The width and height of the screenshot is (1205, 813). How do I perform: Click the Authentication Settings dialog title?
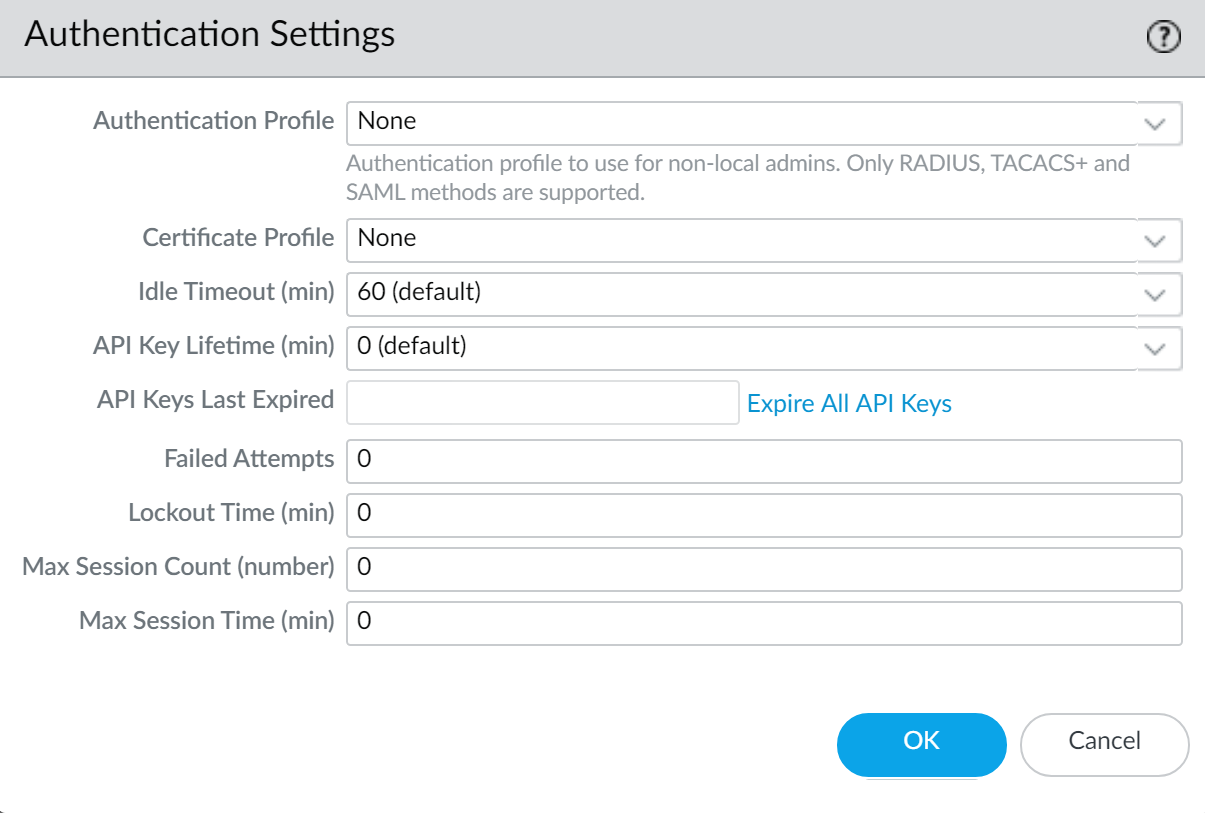[x=210, y=35]
